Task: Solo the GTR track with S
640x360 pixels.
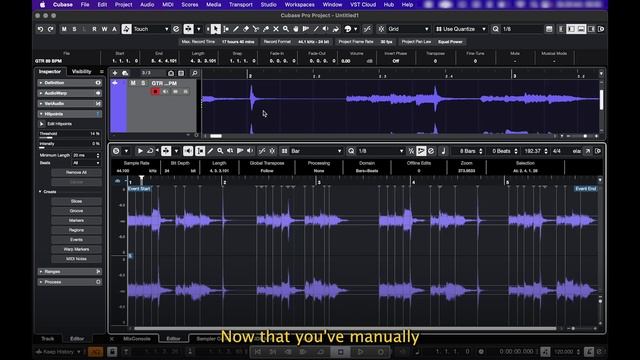Action: point(143,83)
